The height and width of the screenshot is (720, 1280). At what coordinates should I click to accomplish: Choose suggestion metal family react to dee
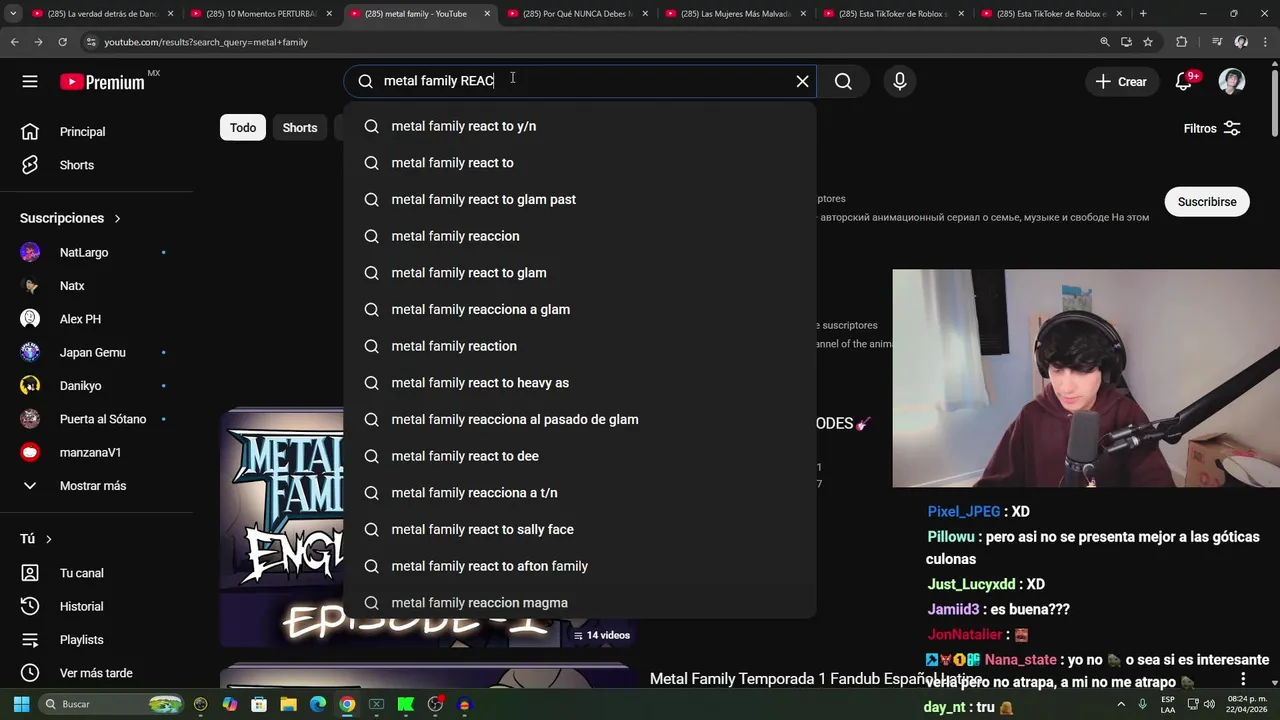tap(580, 456)
